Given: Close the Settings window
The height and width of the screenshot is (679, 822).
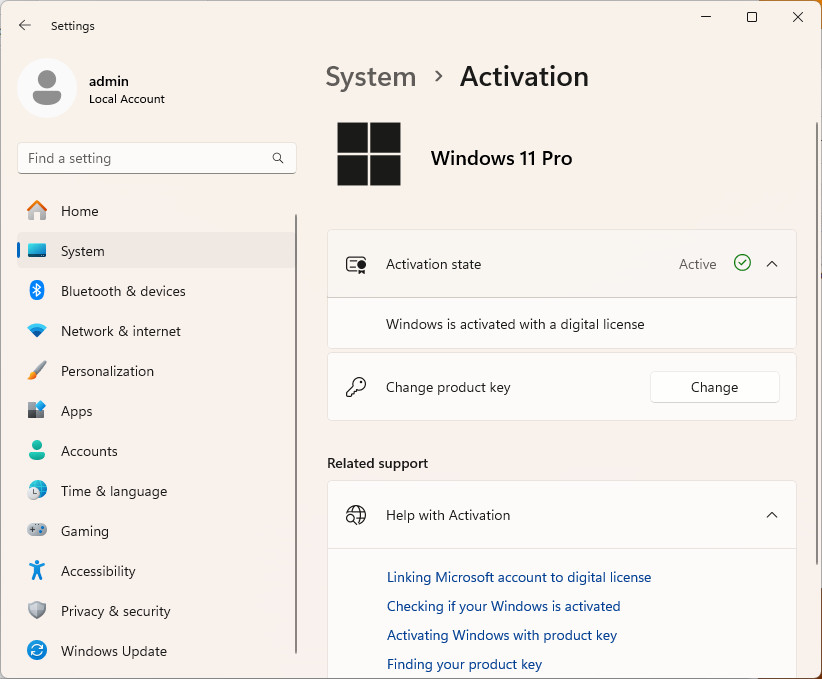Looking at the screenshot, I should pyautogui.click(x=798, y=17).
